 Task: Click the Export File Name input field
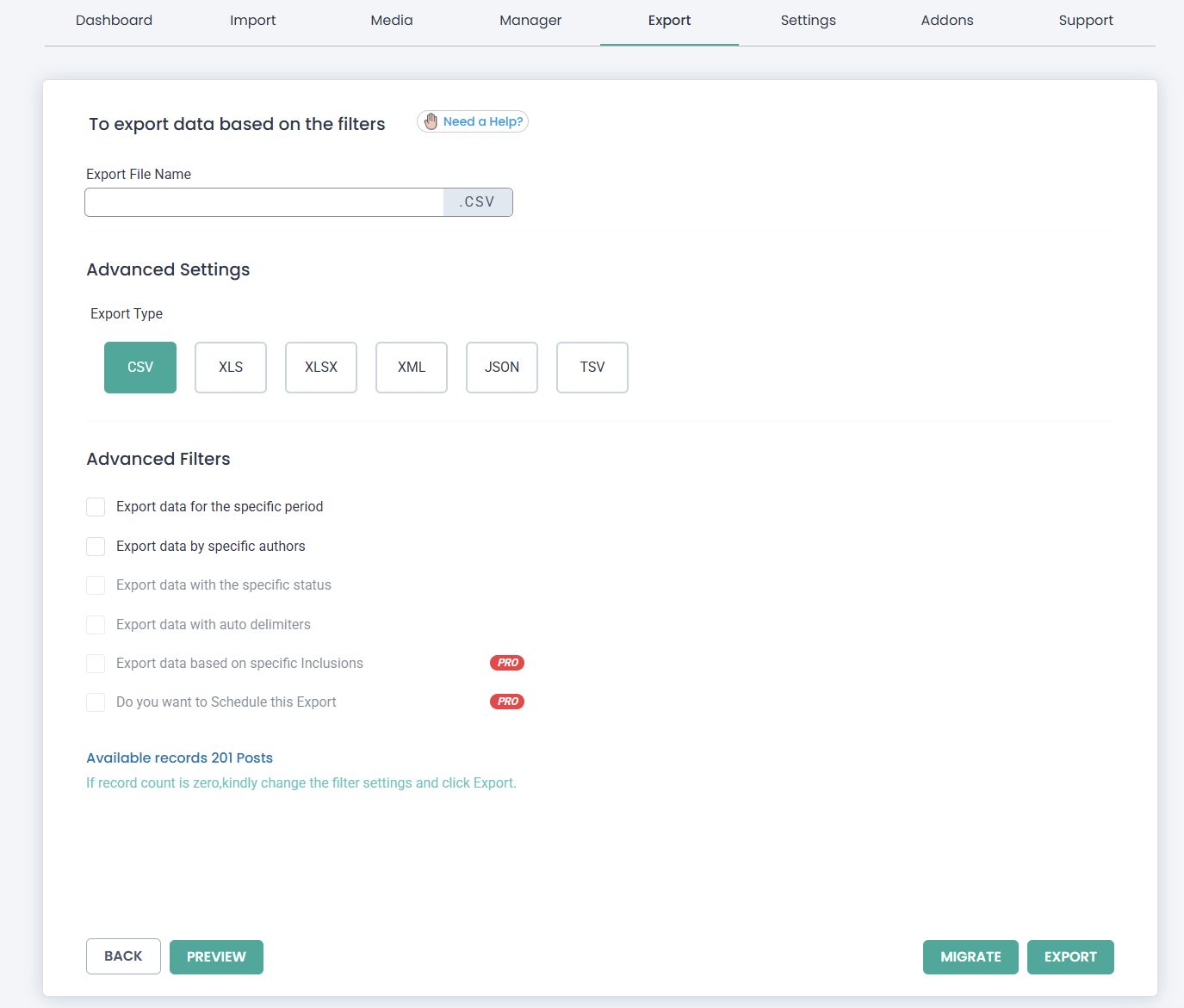click(263, 201)
